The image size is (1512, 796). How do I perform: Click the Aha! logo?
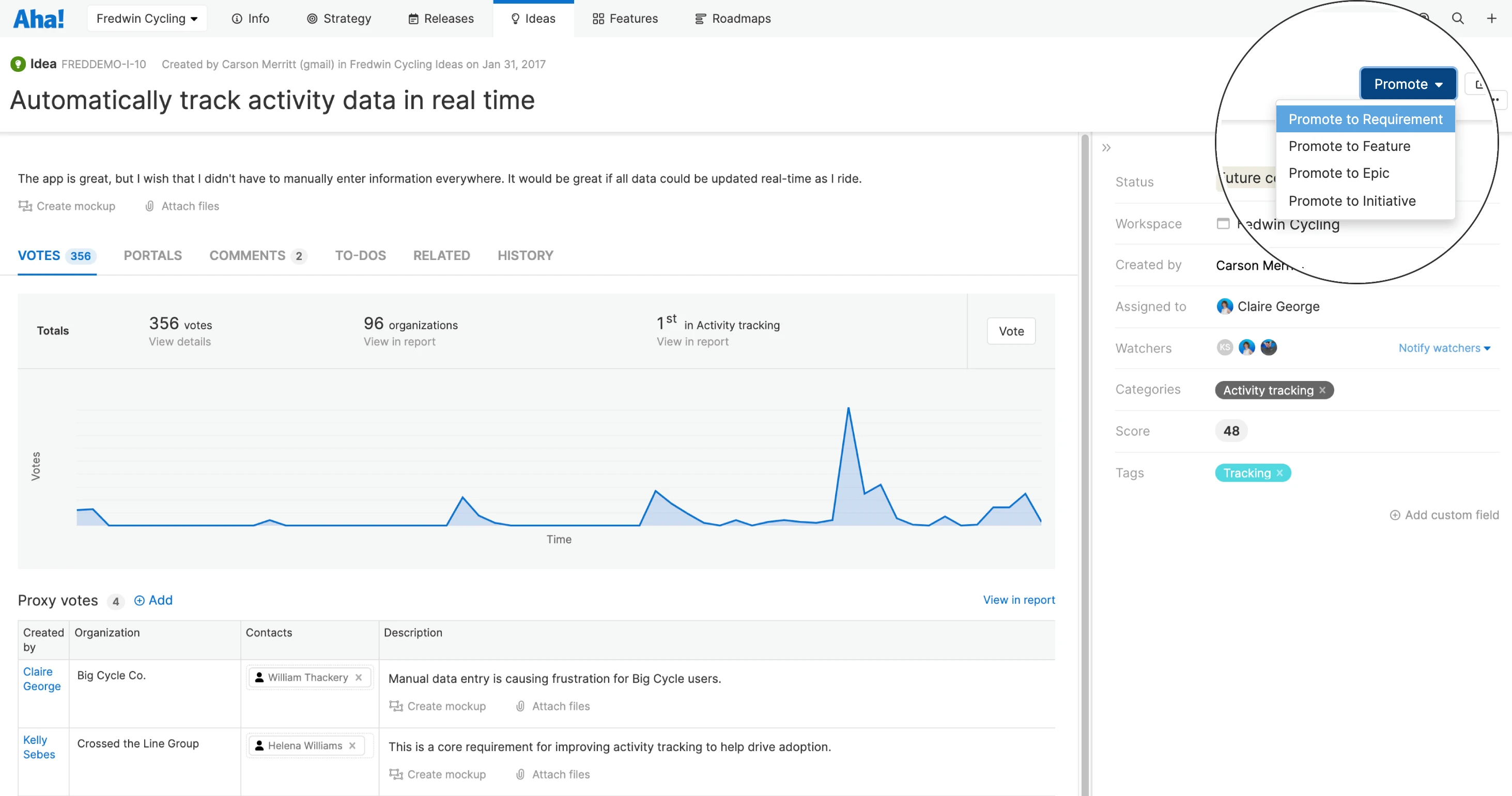pyautogui.click(x=39, y=19)
